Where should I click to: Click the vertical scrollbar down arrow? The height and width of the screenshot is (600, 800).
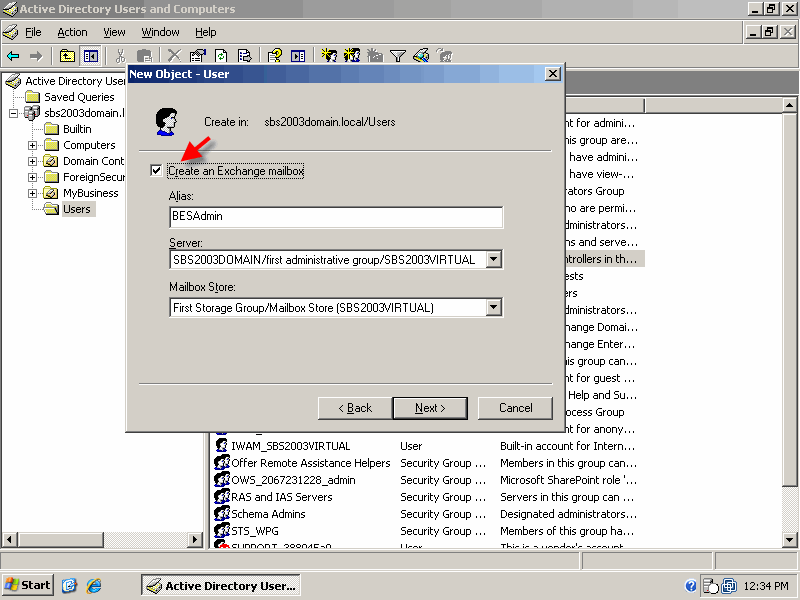click(789, 539)
